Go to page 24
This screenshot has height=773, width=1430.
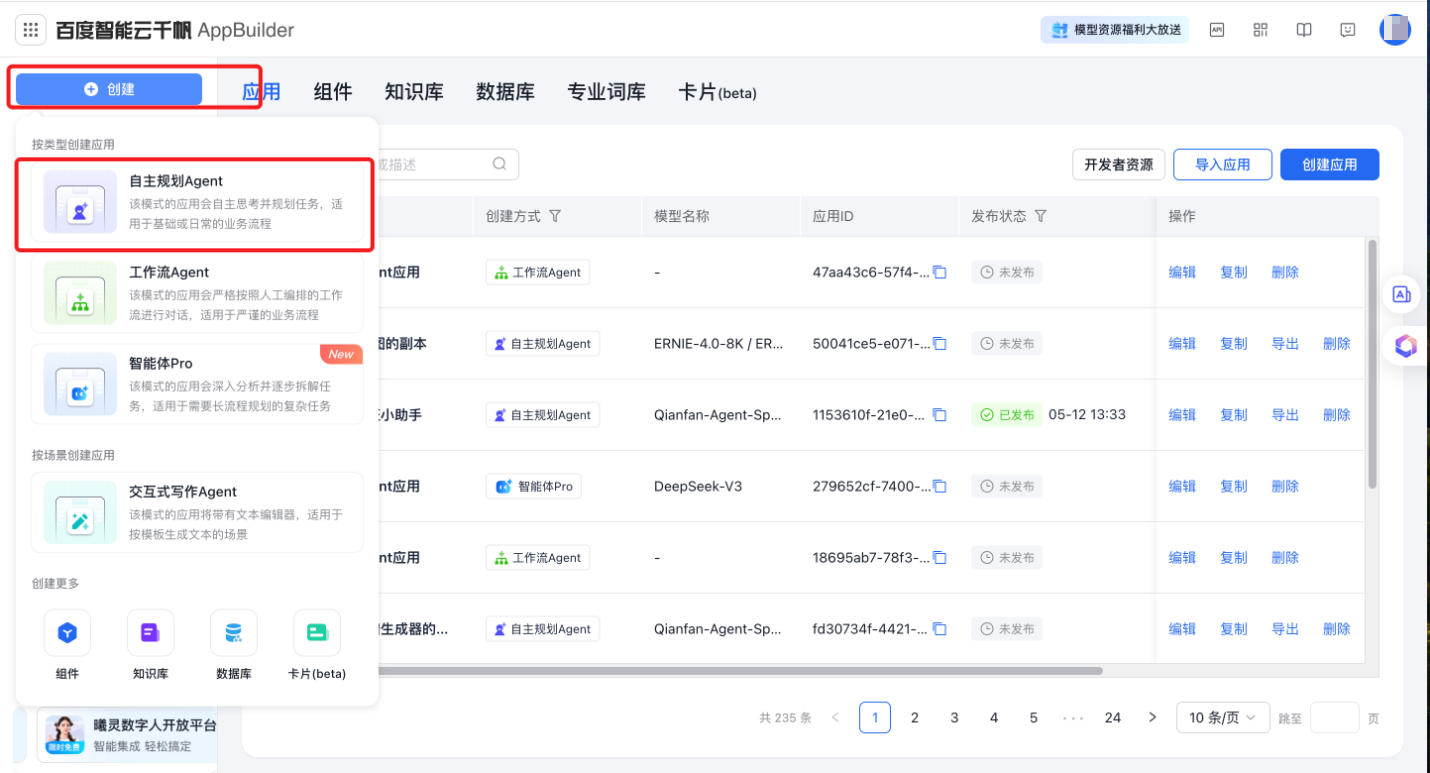(1113, 717)
